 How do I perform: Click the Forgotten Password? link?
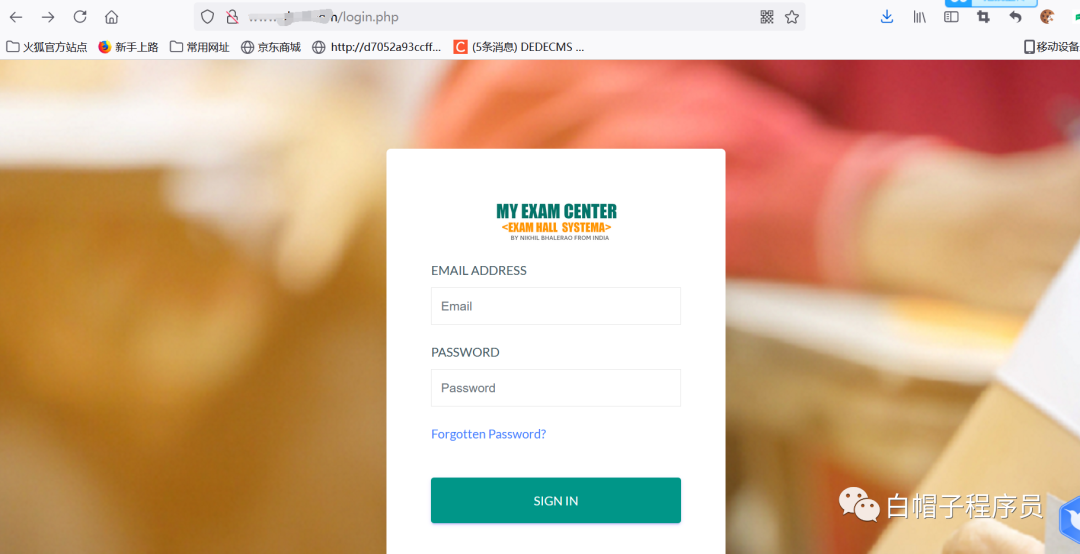coord(488,434)
